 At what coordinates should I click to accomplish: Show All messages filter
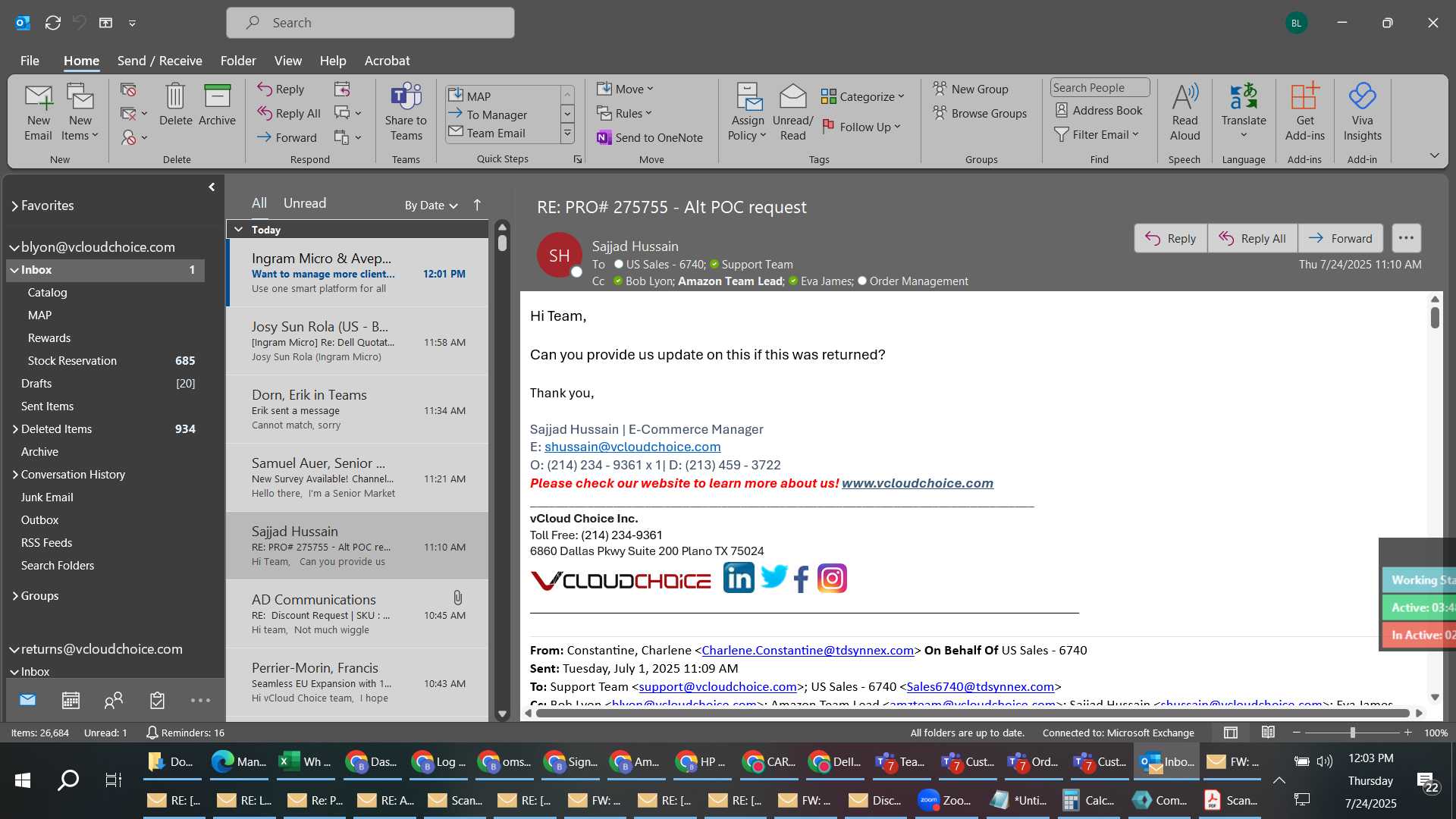coord(259,203)
